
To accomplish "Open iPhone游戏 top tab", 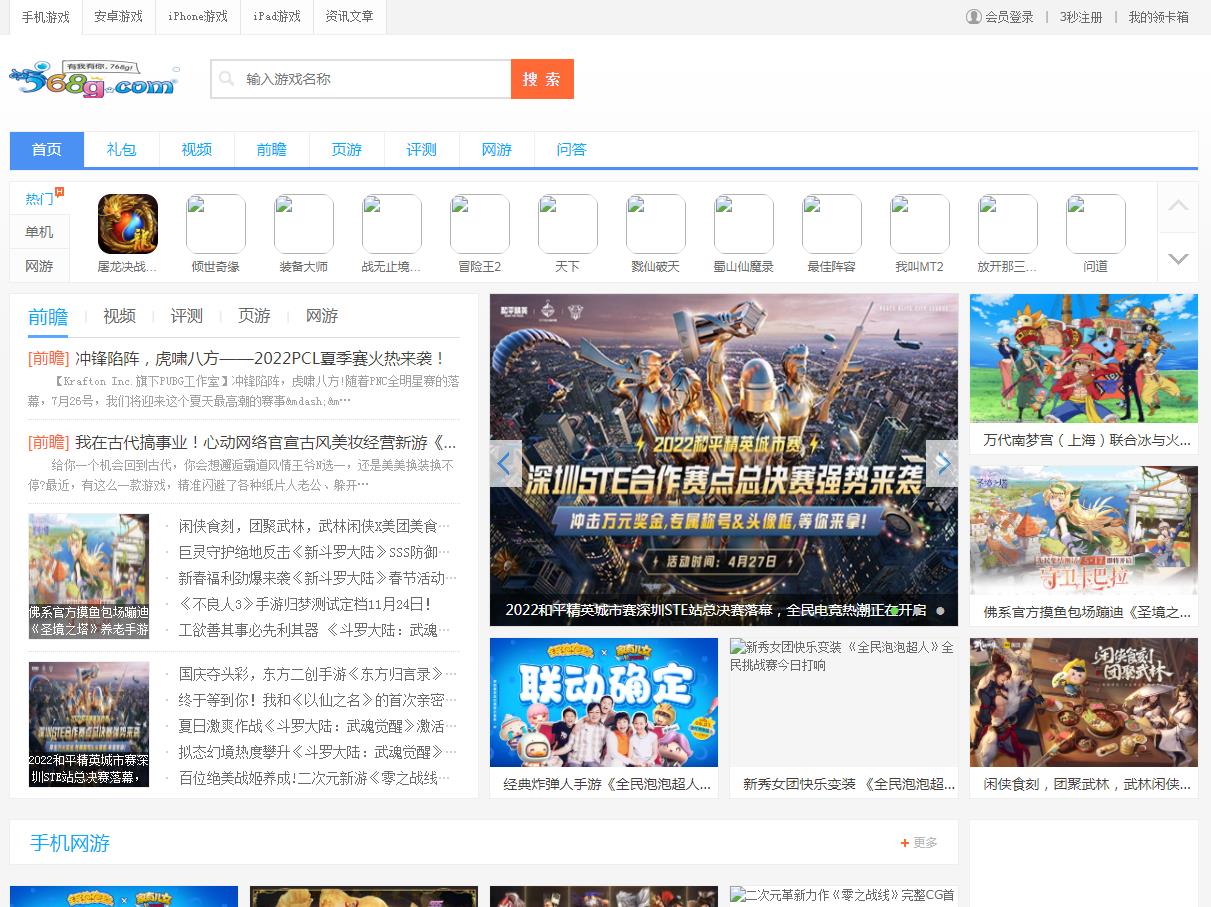I will 198,17.
